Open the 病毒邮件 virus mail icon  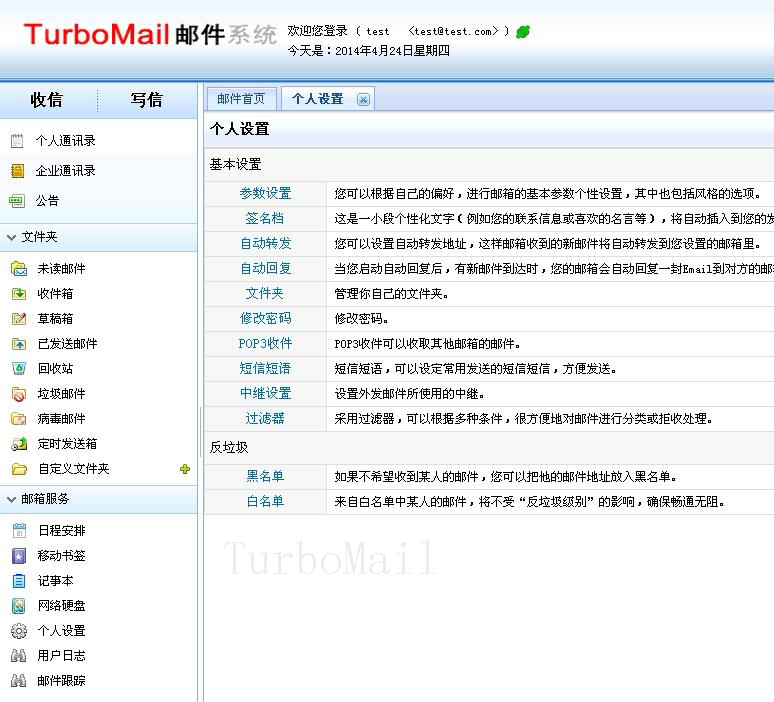pyautogui.click(x=19, y=419)
